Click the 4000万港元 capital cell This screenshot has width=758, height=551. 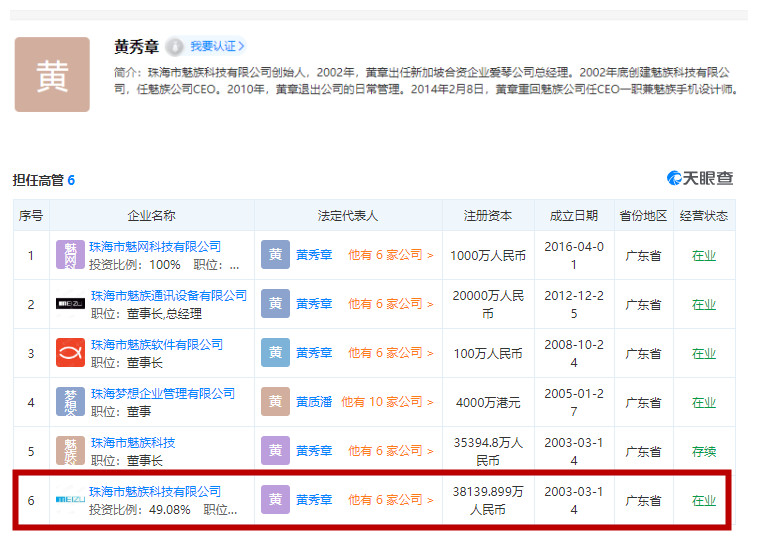click(x=488, y=403)
